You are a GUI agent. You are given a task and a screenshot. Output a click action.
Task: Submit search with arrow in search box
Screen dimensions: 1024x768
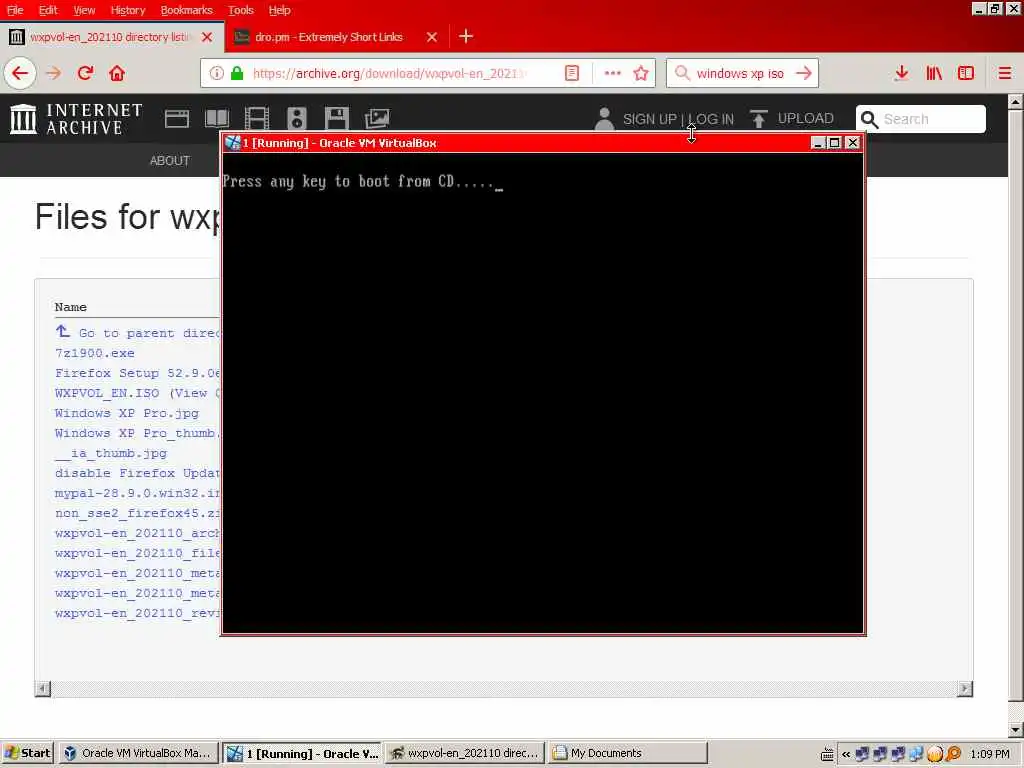coord(803,73)
